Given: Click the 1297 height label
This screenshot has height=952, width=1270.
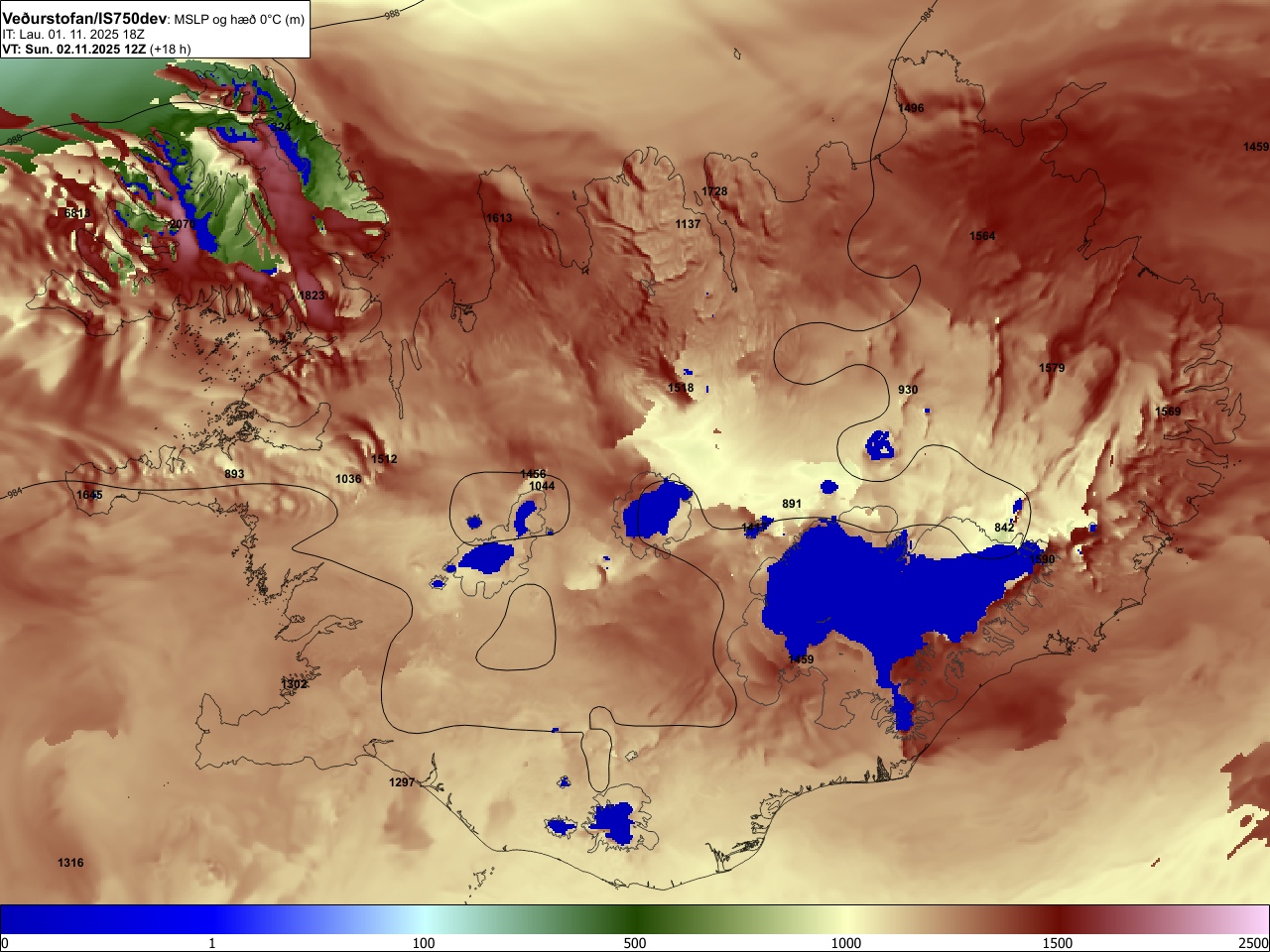Looking at the screenshot, I should point(402,782).
